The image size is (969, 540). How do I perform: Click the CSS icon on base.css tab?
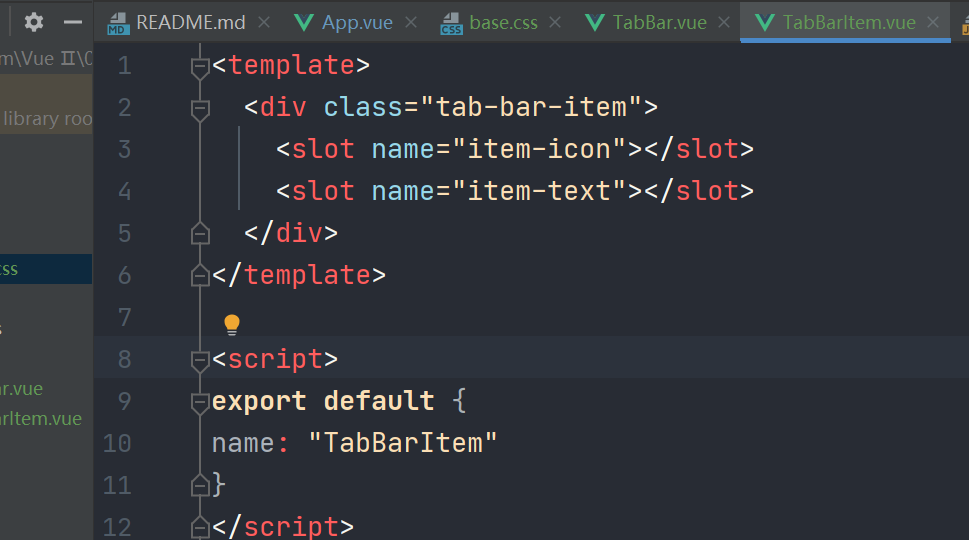451,24
